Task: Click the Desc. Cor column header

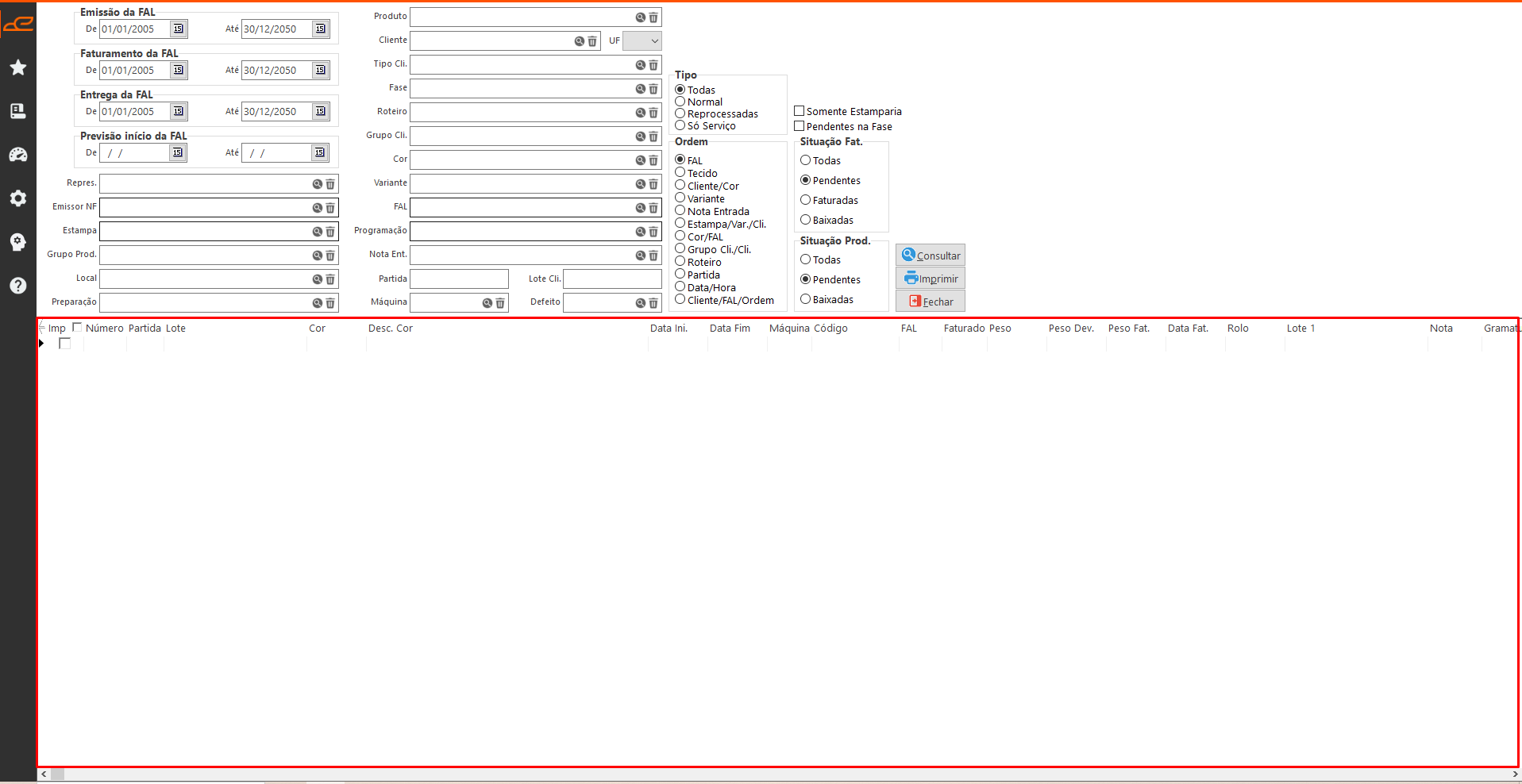Action: click(391, 329)
